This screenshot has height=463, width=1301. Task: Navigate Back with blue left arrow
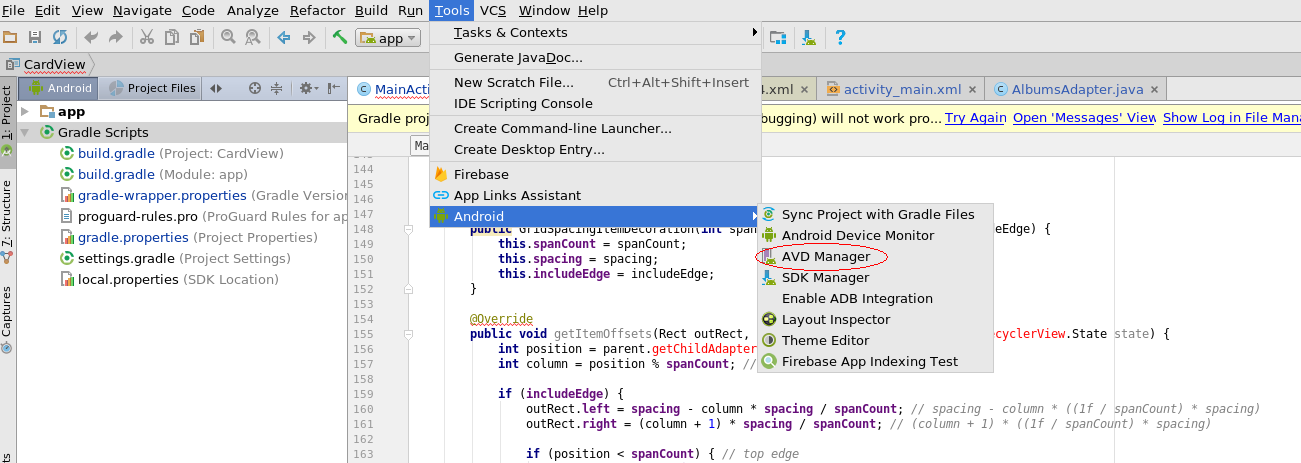(284, 38)
